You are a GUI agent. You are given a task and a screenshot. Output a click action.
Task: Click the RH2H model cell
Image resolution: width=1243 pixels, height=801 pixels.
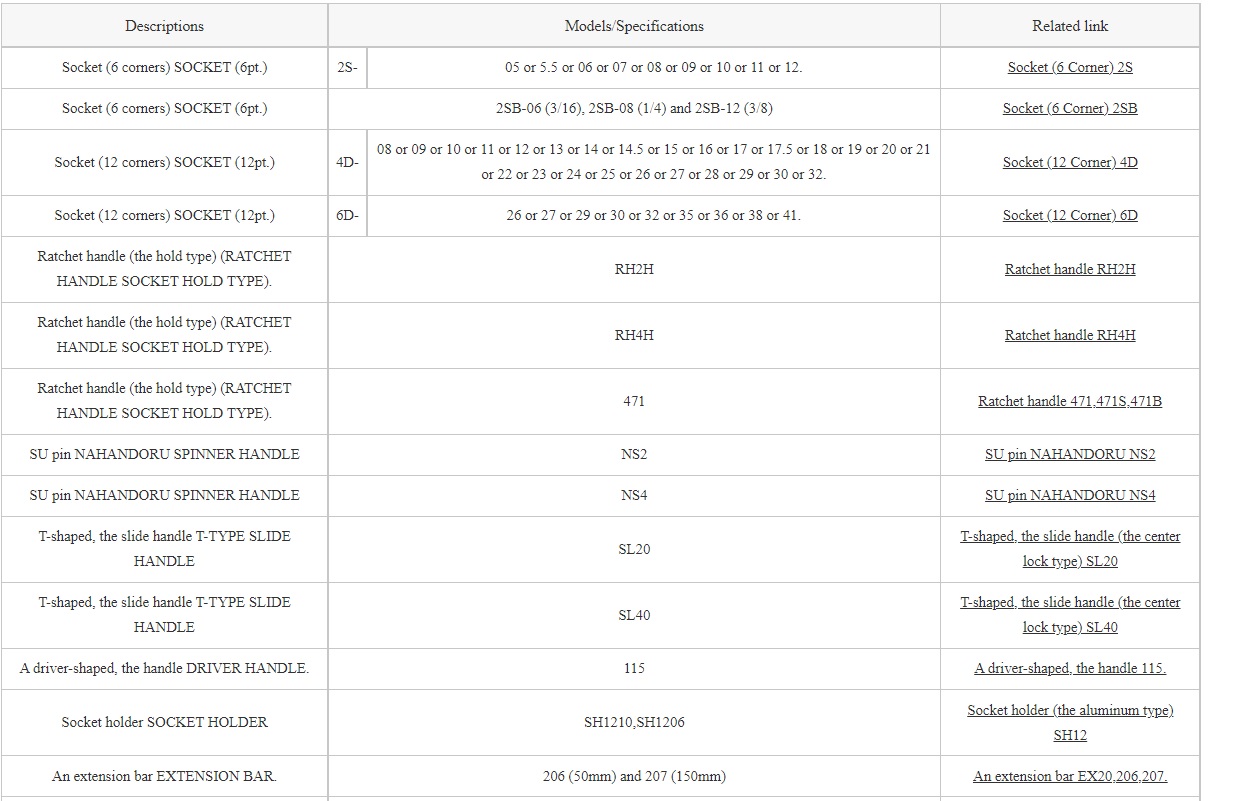pyautogui.click(x=634, y=269)
